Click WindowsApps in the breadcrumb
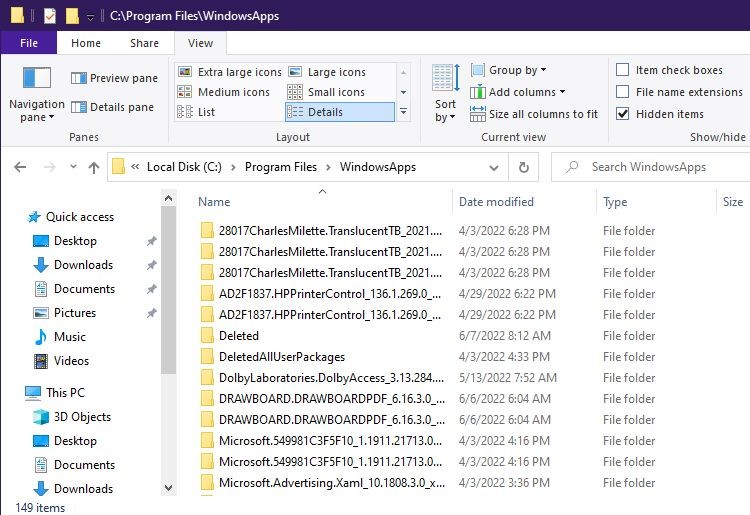This screenshot has width=750, height=515. coord(378,167)
